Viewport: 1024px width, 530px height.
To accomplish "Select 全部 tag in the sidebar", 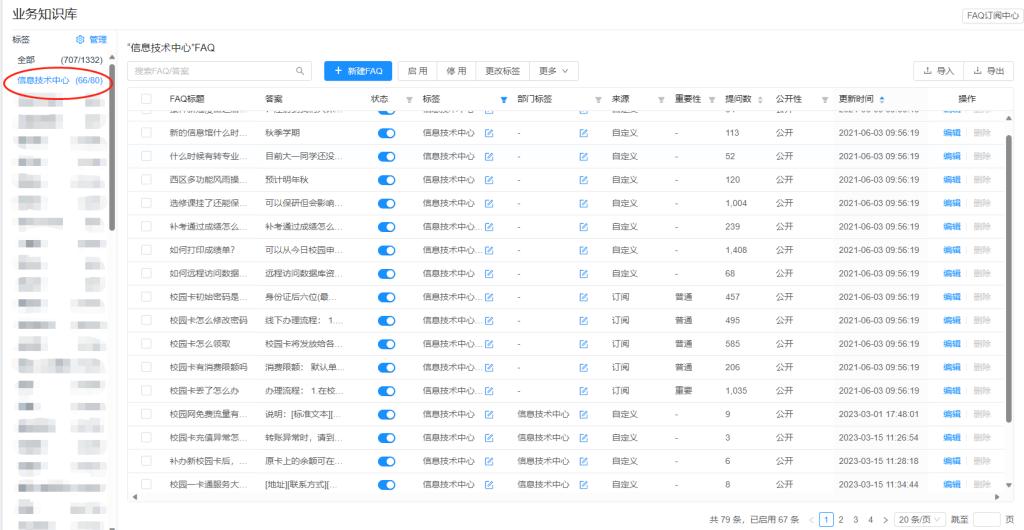I will click(26, 60).
